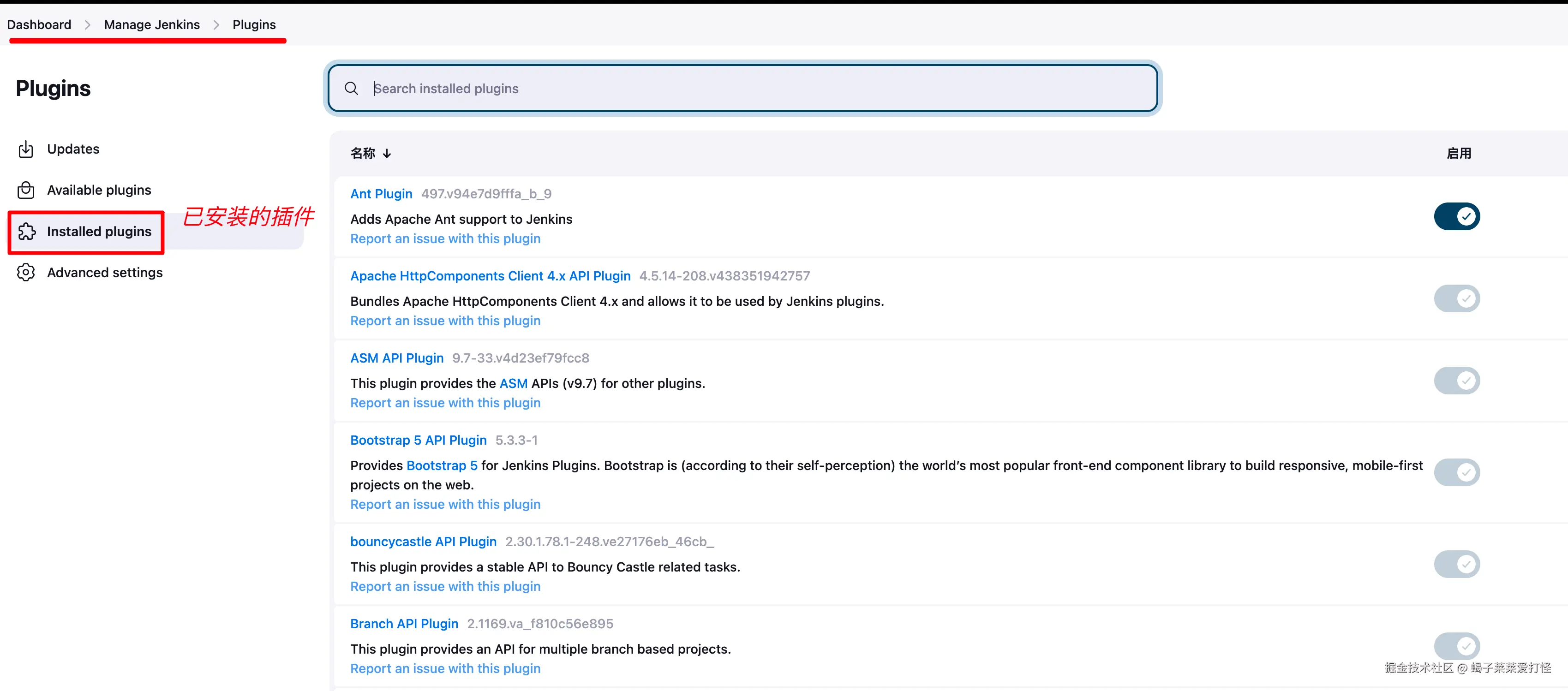Image resolution: width=1568 pixels, height=691 pixels.
Task: Click the Installed plugins puzzle piece icon
Action: pyautogui.click(x=27, y=232)
